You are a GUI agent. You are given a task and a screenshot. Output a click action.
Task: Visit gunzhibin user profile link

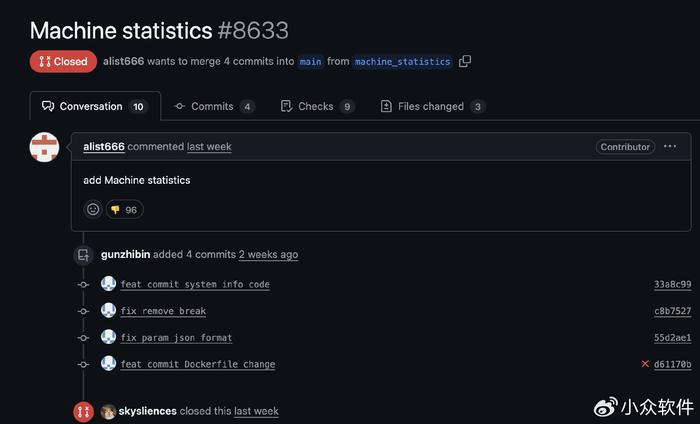coord(125,254)
